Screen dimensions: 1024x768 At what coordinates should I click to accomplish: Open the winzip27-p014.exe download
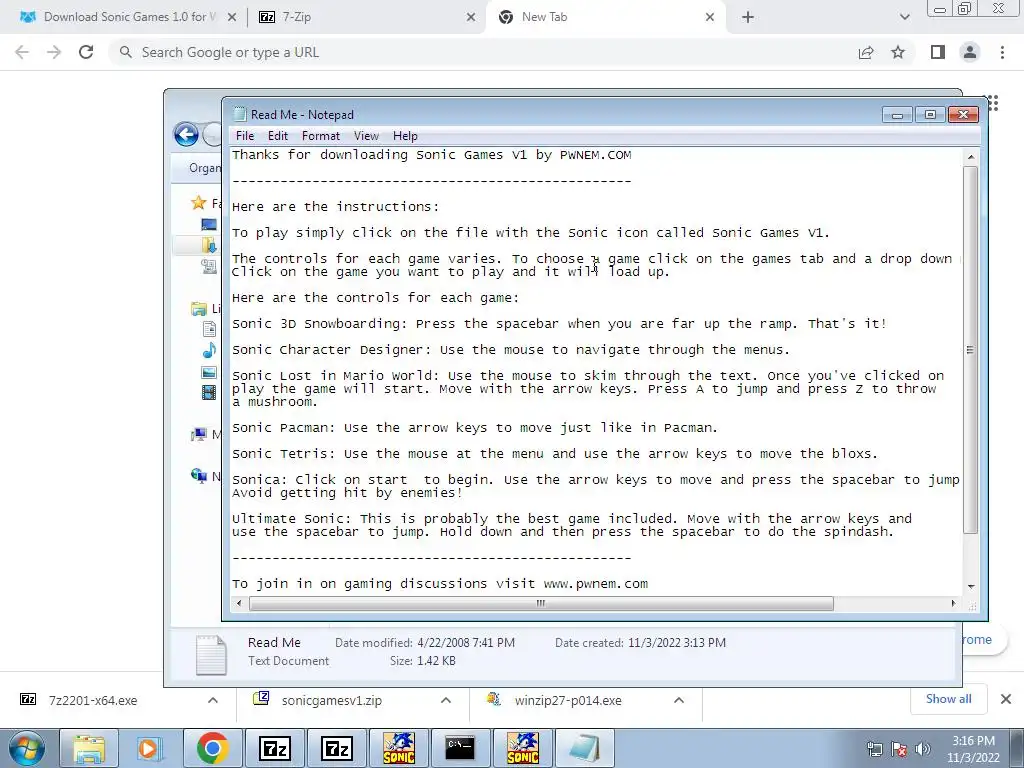pyautogui.click(x=568, y=700)
